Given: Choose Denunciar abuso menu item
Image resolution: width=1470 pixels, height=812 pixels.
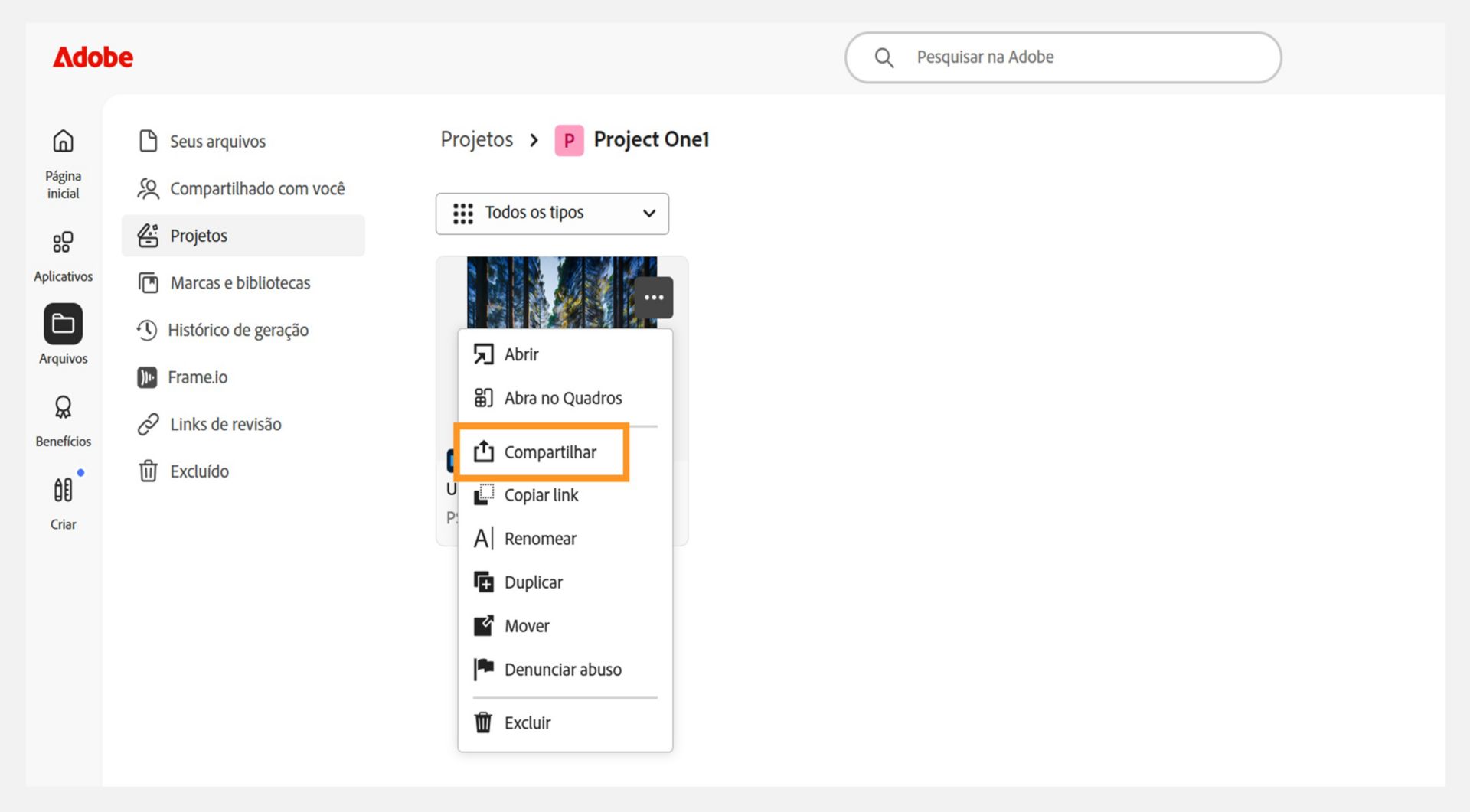Looking at the screenshot, I should click(x=565, y=670).
